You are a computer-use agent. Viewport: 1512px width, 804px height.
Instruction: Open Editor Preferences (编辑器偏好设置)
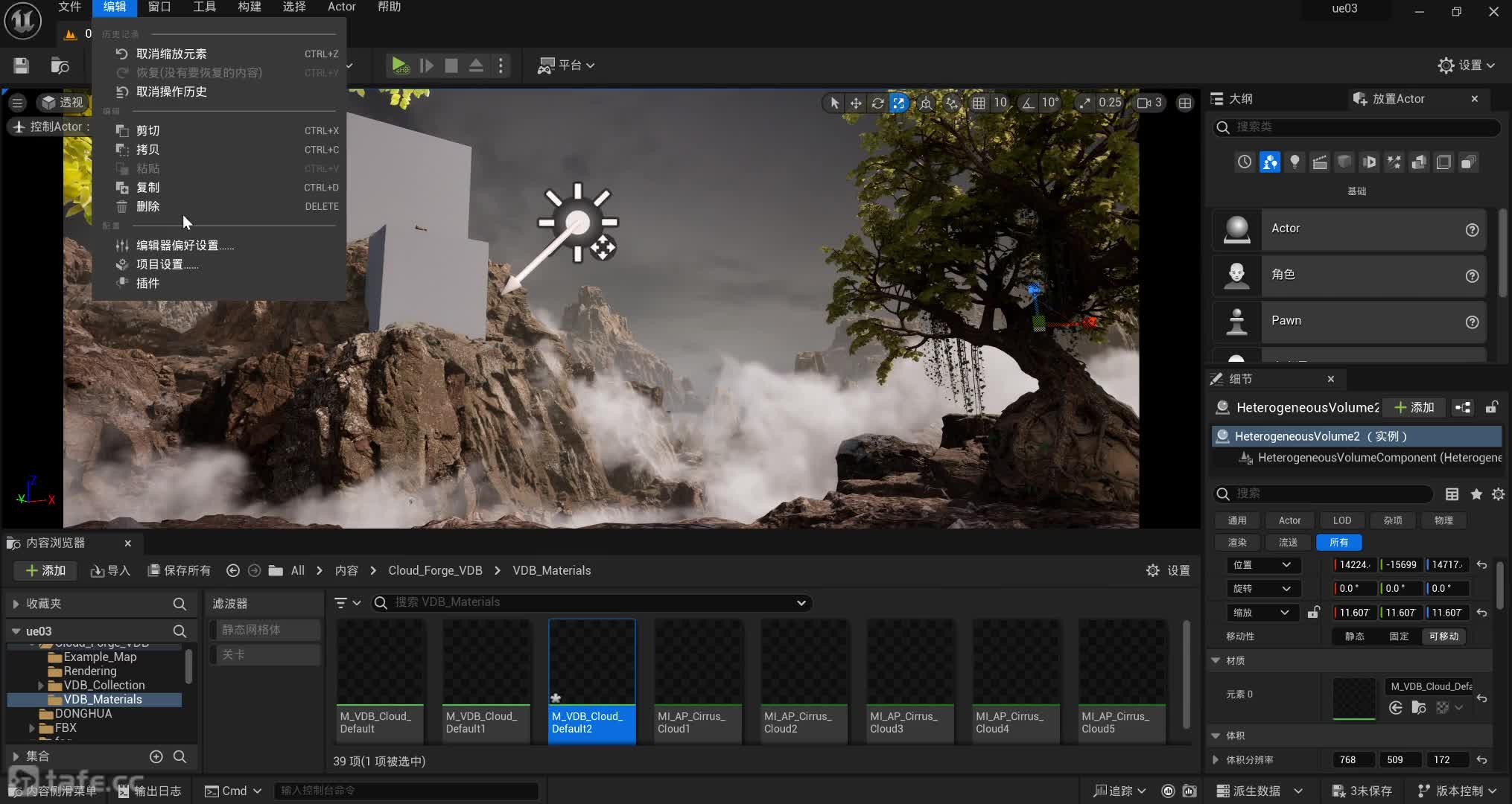tap(219, 245)
